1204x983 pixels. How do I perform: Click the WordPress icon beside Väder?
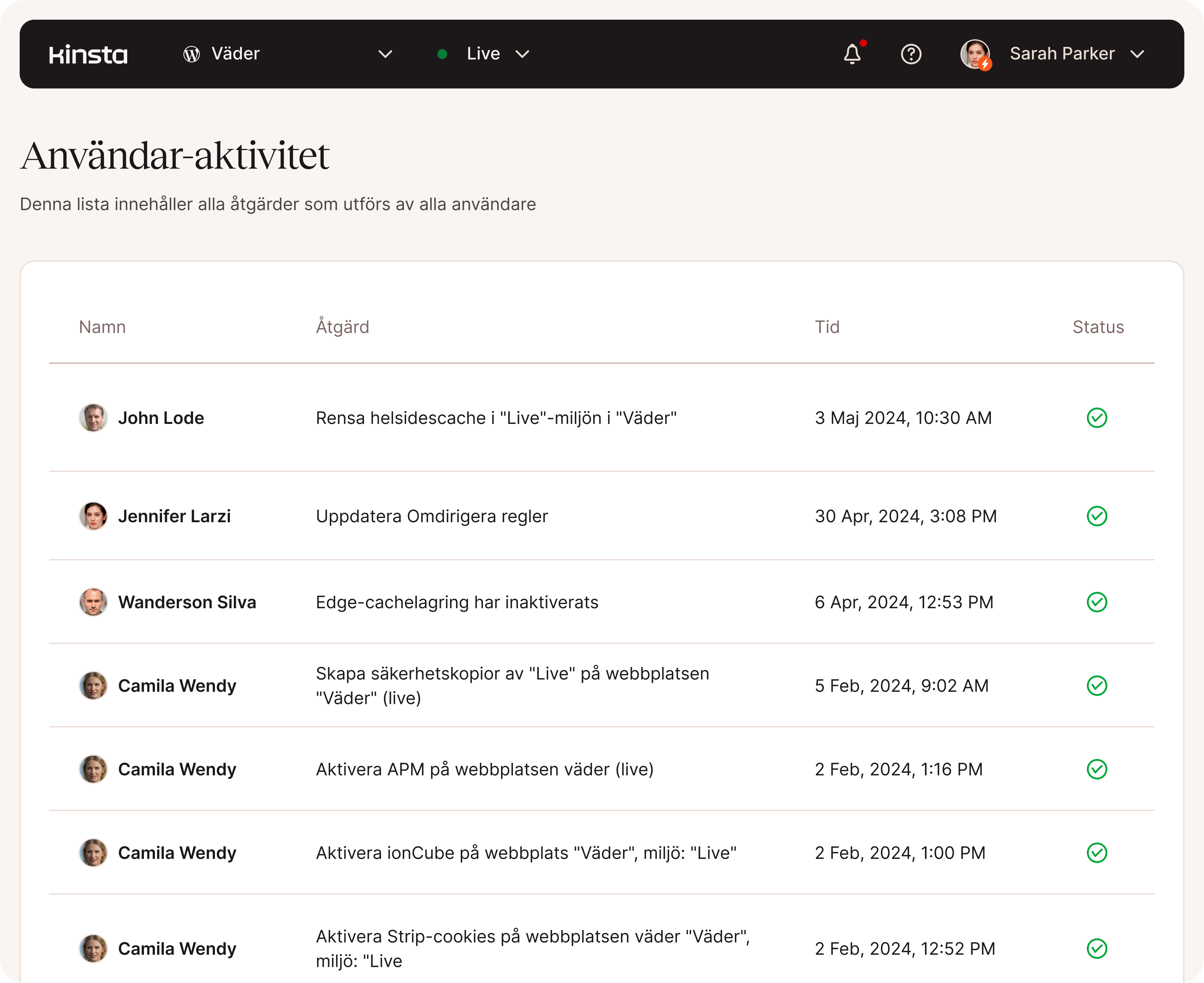[192, 55]
